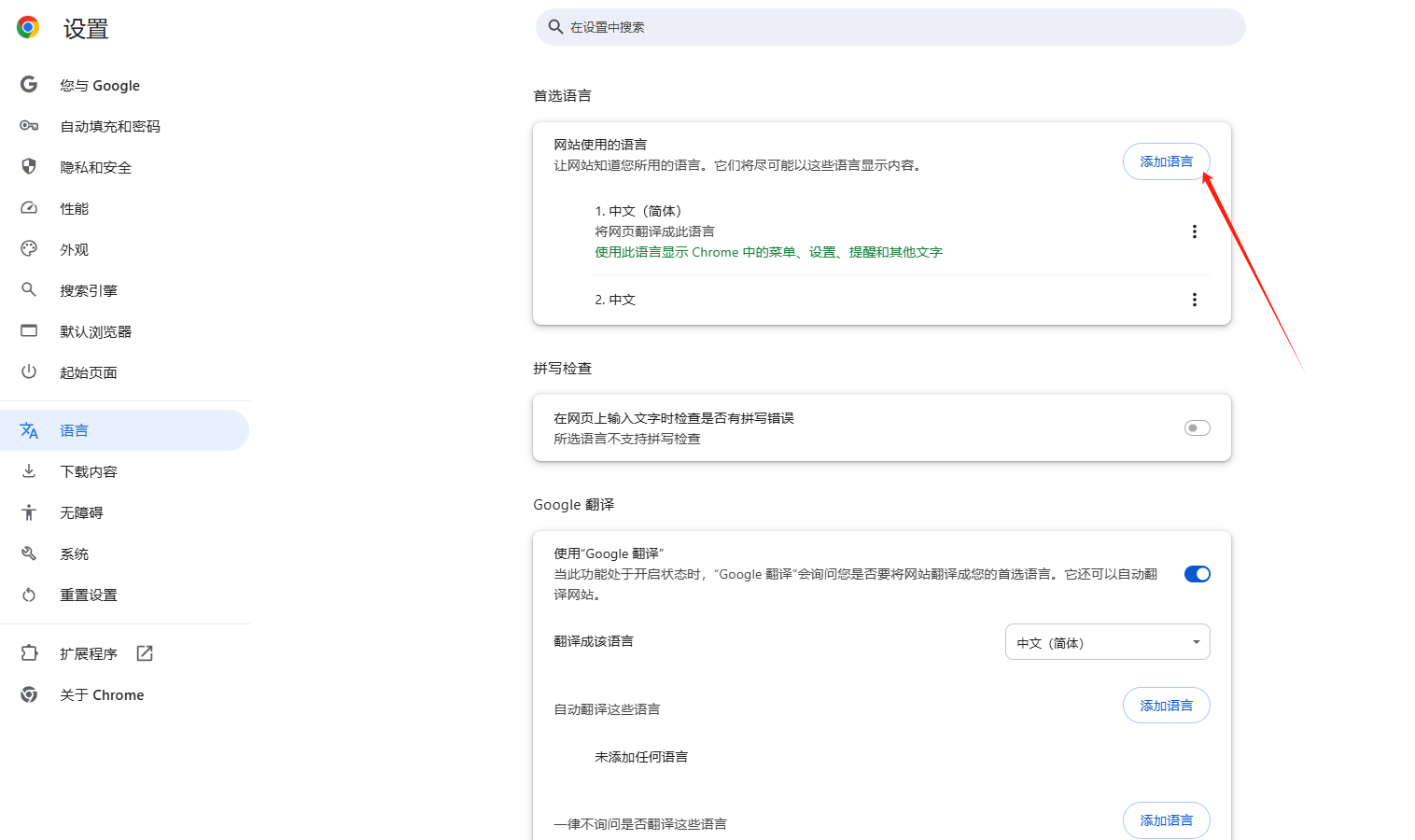1415x840 pixels.
Task: Open 无障碍 settings
Action: pos(125,512)
